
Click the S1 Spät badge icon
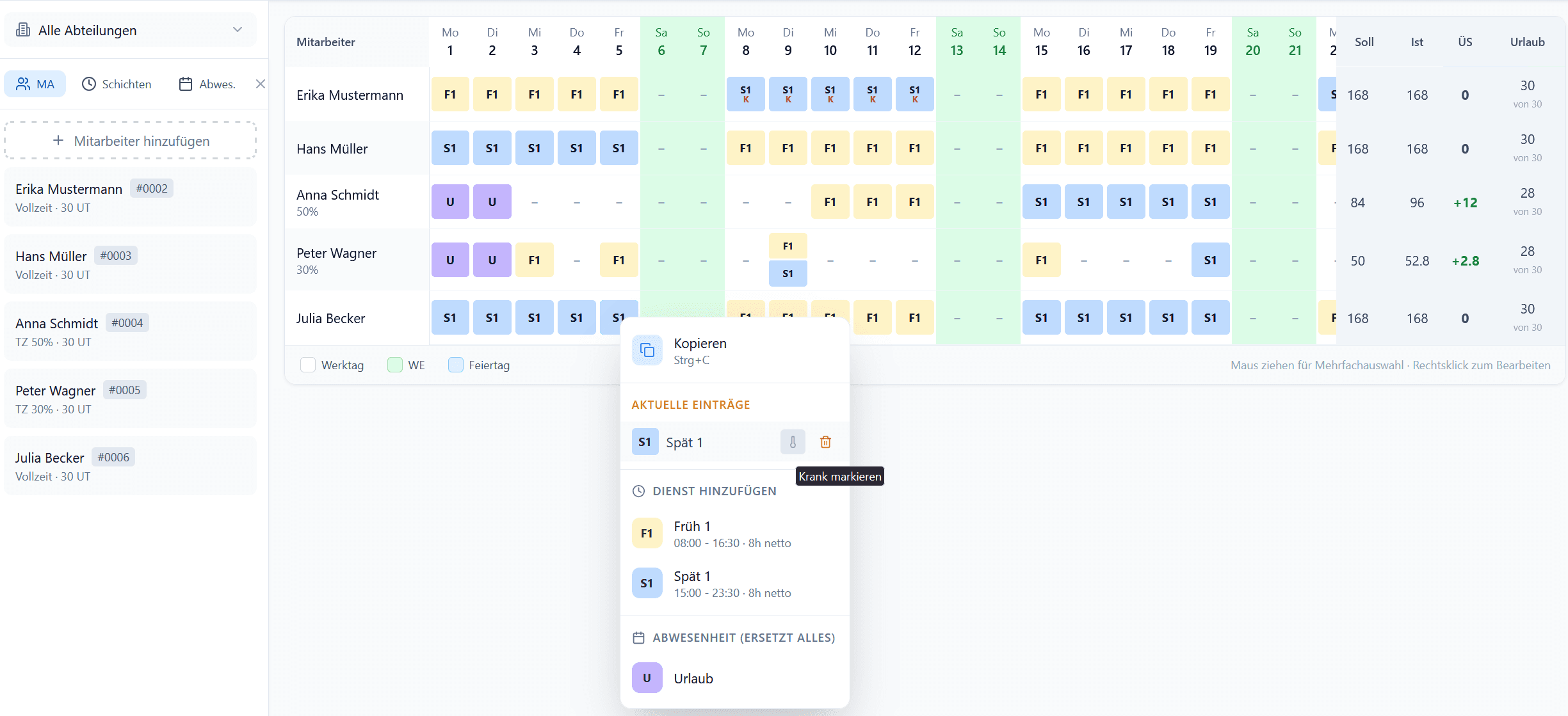[646, 583]
